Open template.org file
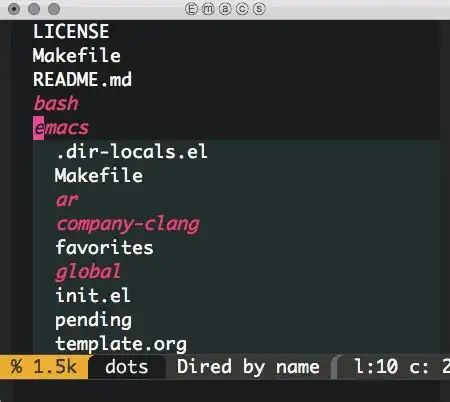 pyautogui.click(x=121, y=344)
